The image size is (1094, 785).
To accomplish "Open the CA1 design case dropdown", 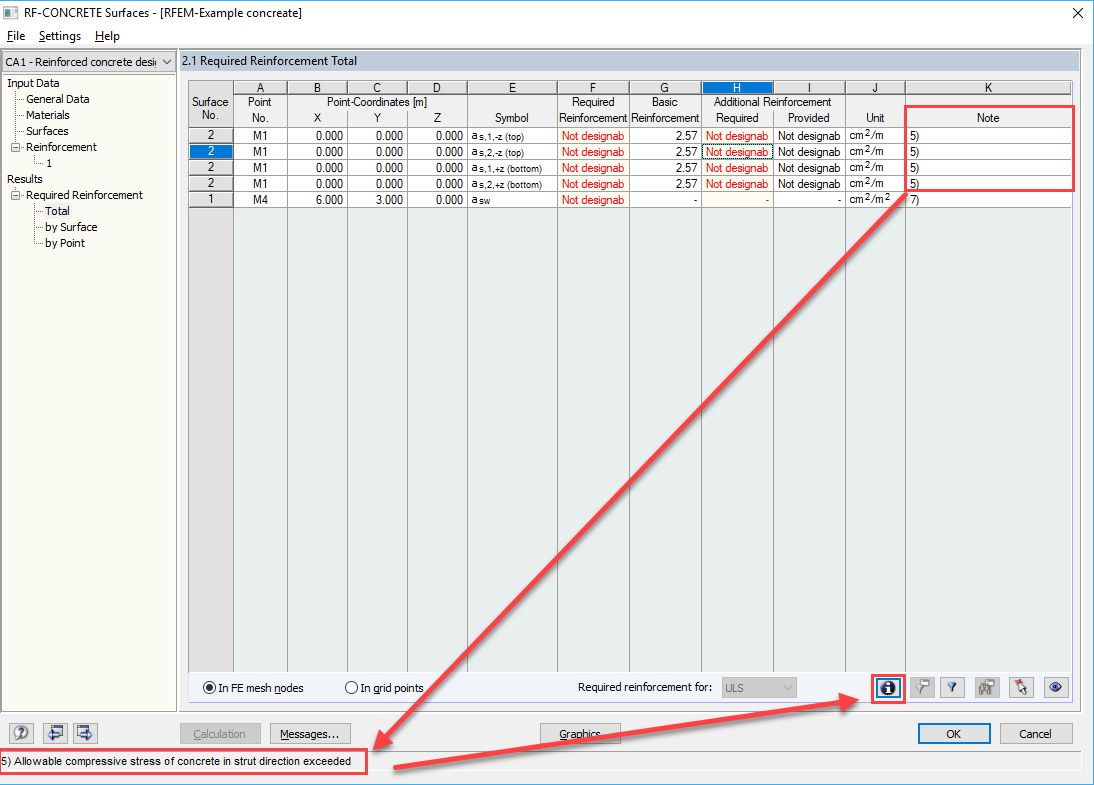I will click(89, 62).
